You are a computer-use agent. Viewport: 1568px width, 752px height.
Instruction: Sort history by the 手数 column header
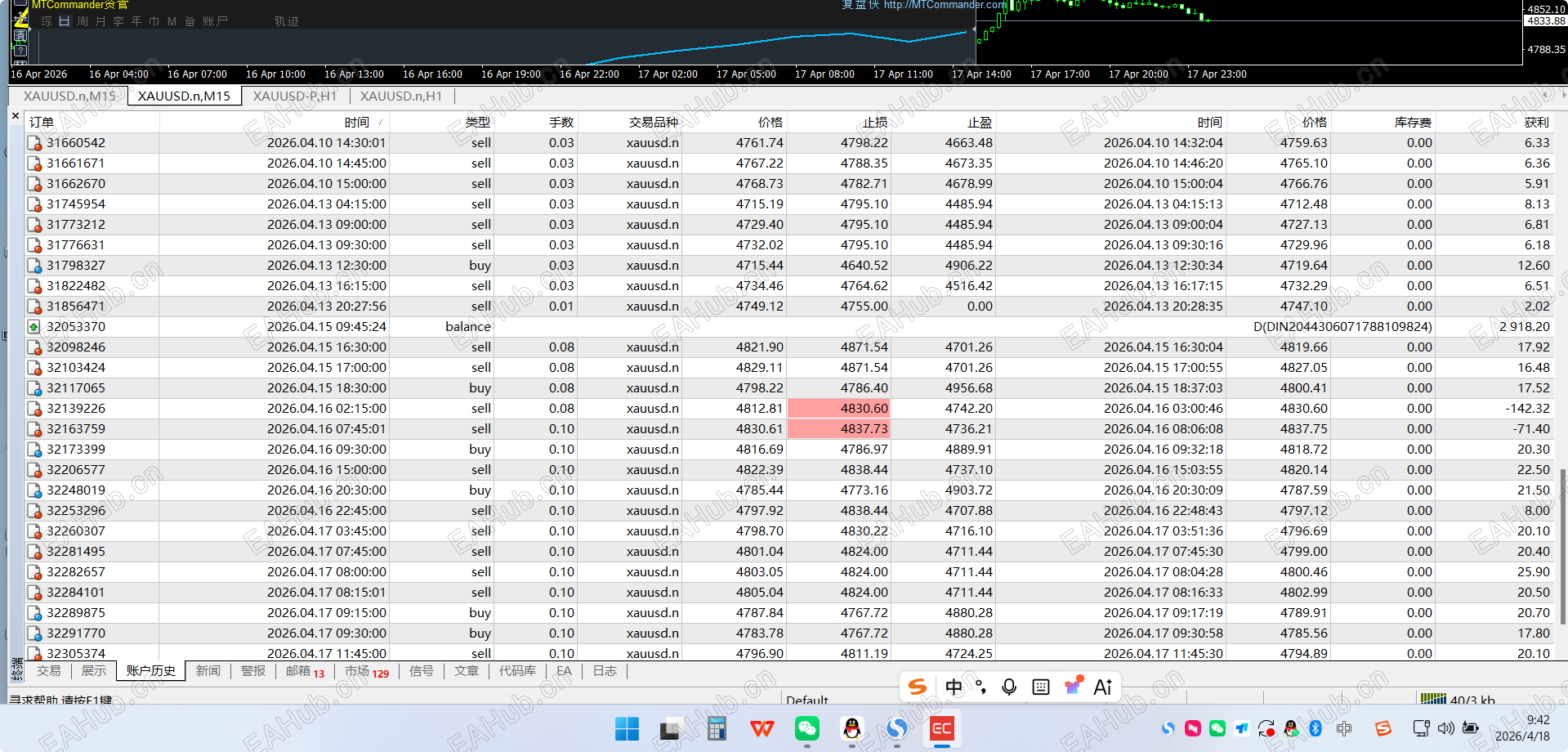pyautogui.click(x=535, y=122)
